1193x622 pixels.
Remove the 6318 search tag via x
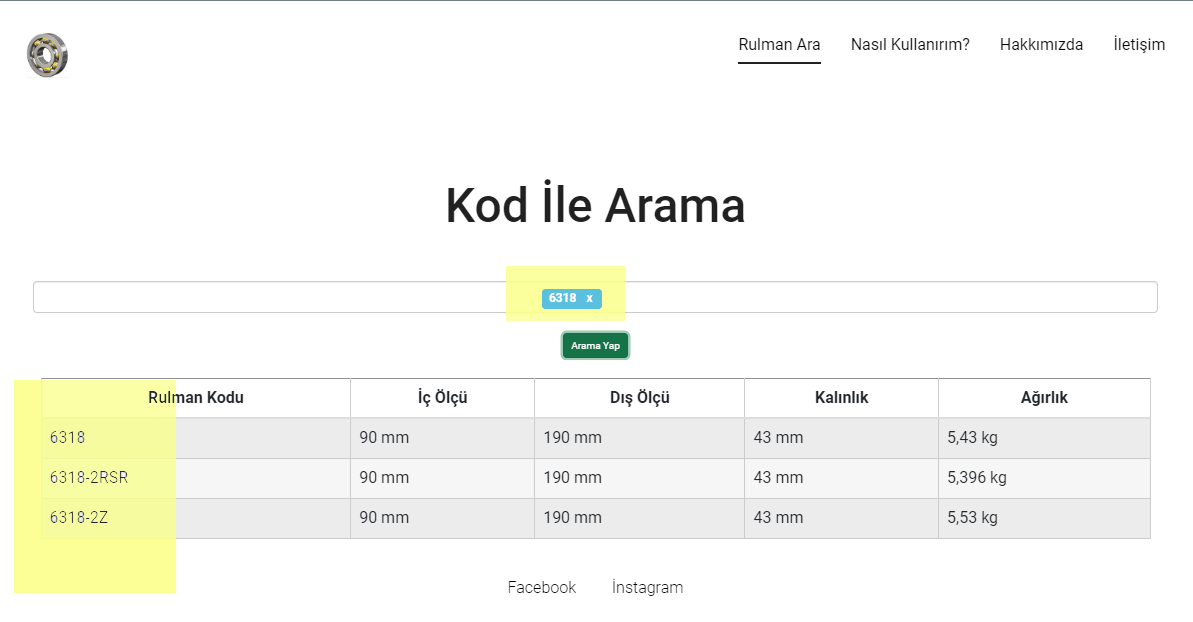[x=589, y=298]
